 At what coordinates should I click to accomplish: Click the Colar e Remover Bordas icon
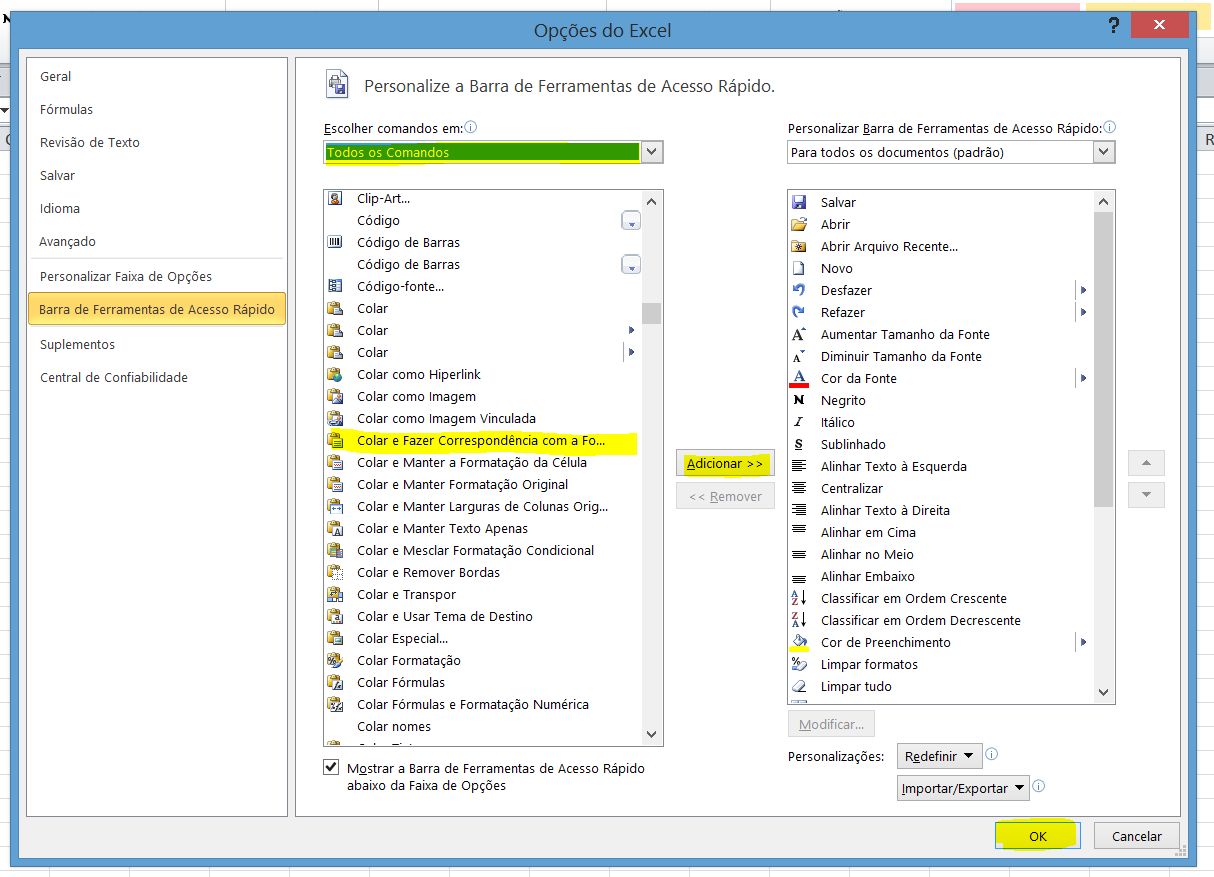pos(335,572)
